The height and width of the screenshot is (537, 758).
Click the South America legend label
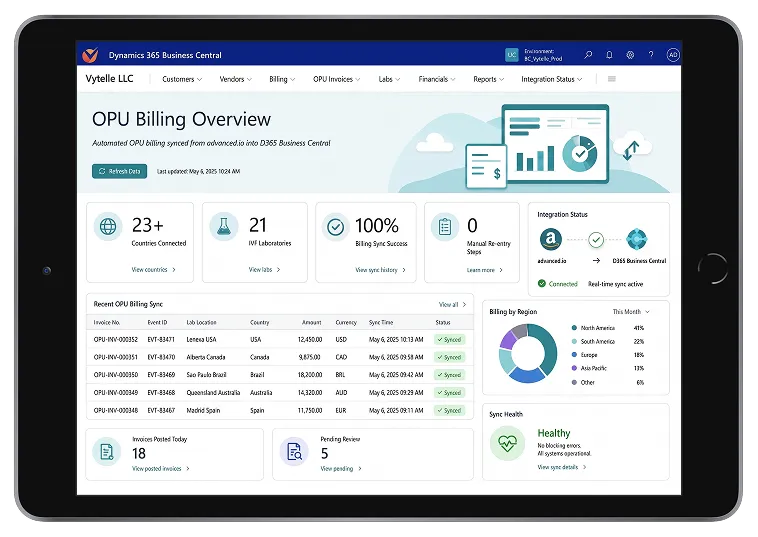pos(598,341)
